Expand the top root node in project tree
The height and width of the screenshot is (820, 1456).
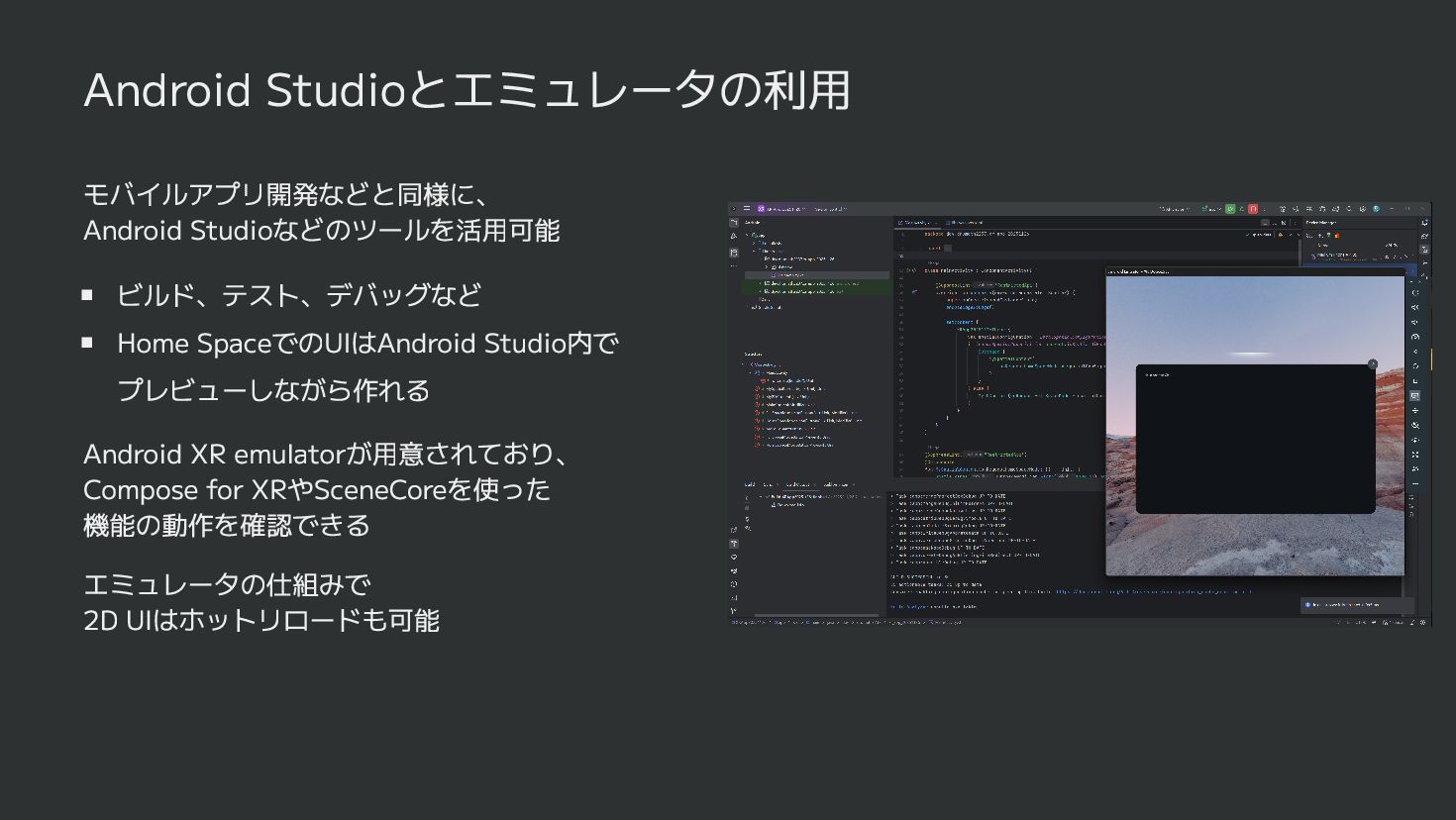(x=747, y=235)
